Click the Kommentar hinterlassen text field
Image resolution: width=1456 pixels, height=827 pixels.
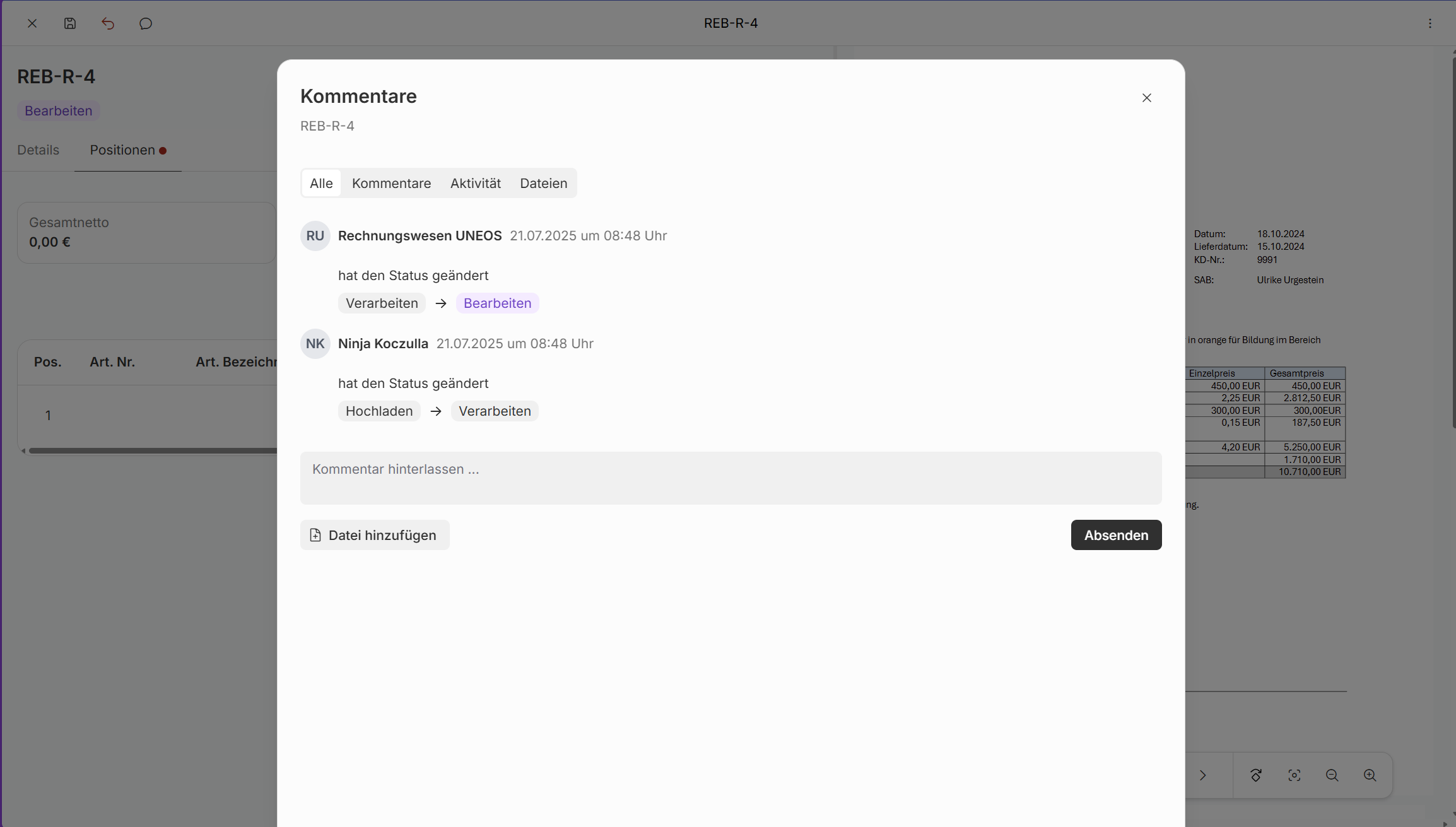click(731, 478)
